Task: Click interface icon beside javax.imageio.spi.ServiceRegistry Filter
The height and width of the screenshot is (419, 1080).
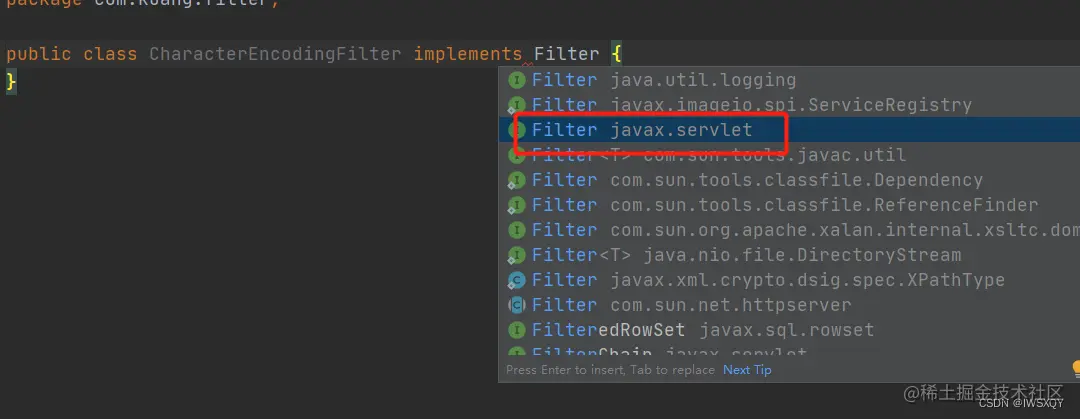Action: coord(517,105)
